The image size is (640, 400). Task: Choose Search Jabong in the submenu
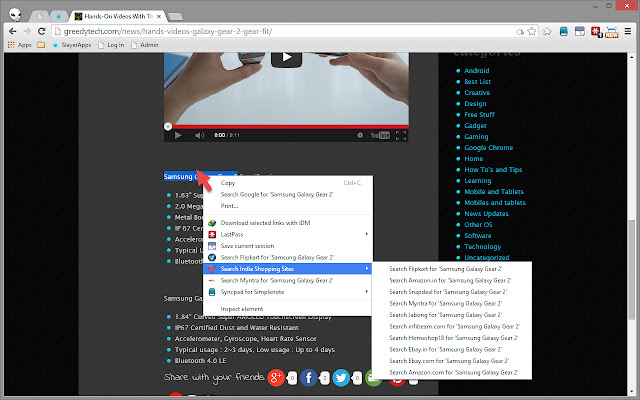(x=452, y=315)
